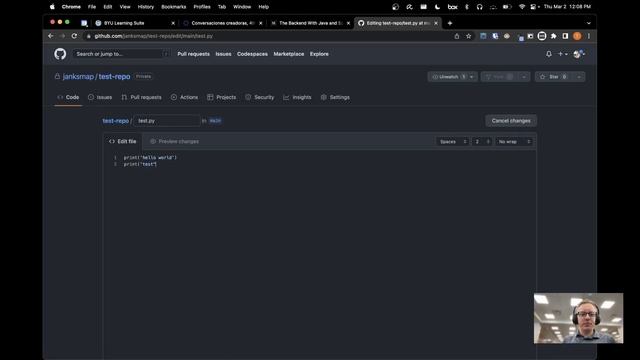Open the notifications bell
This screenshot has width=640, height=360.
pos(549,54)
